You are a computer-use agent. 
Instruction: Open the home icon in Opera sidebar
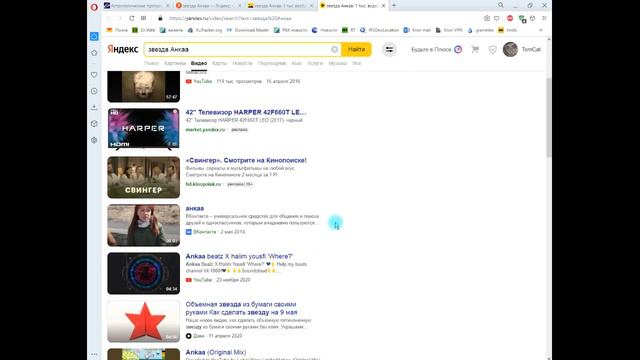(x=94, y=53)
